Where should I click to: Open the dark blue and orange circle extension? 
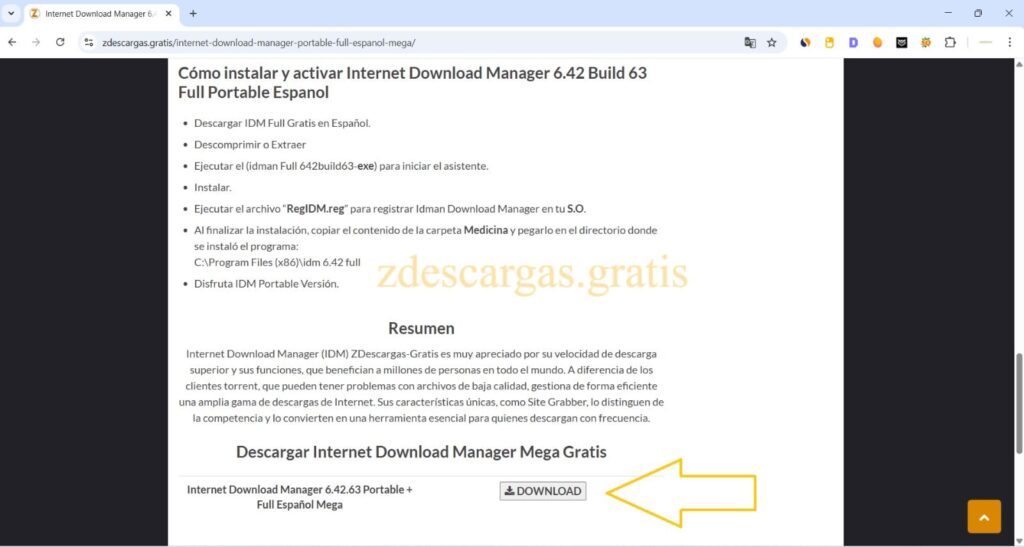point(805,42)
